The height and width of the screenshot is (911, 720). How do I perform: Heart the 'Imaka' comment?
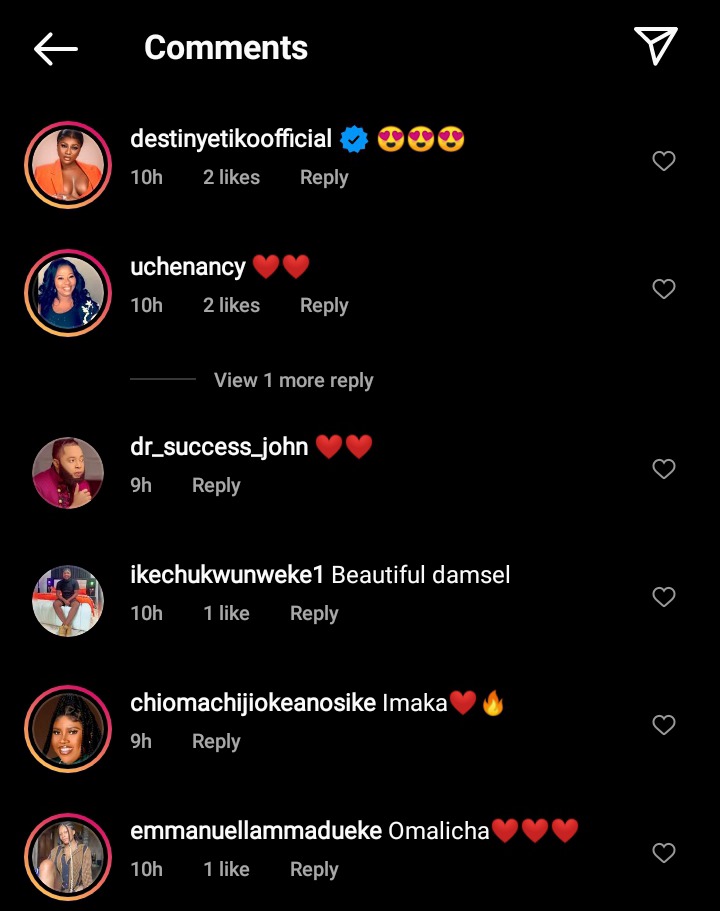664,725
